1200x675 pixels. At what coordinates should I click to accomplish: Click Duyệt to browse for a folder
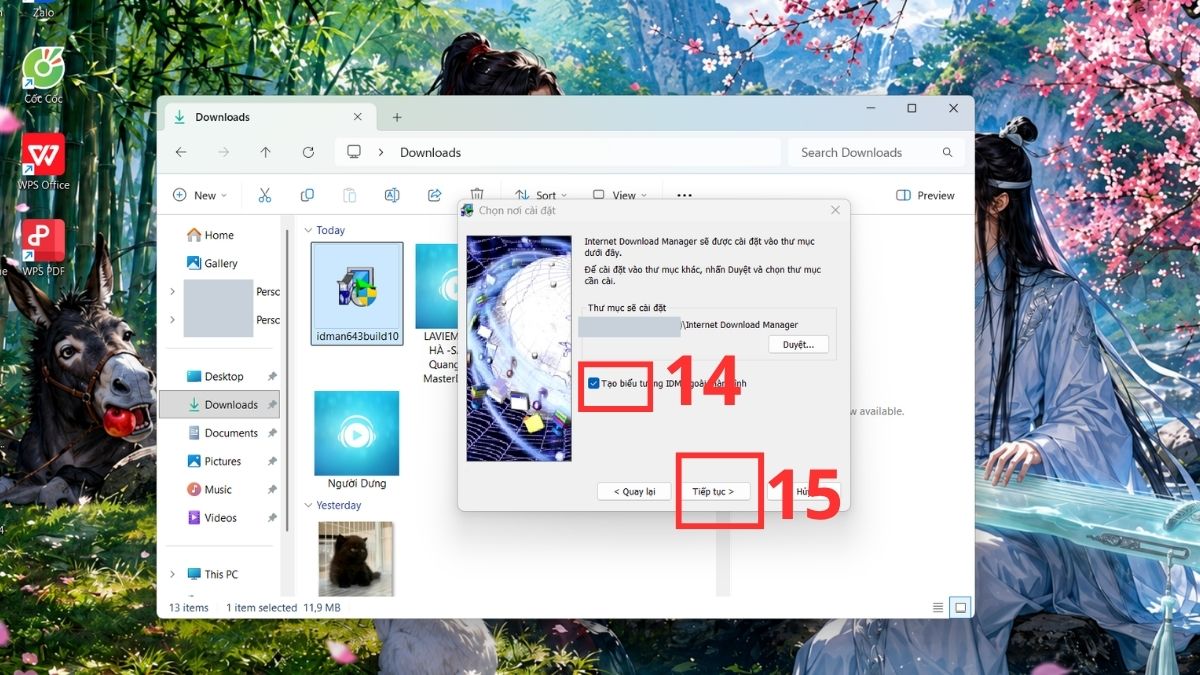799,344
